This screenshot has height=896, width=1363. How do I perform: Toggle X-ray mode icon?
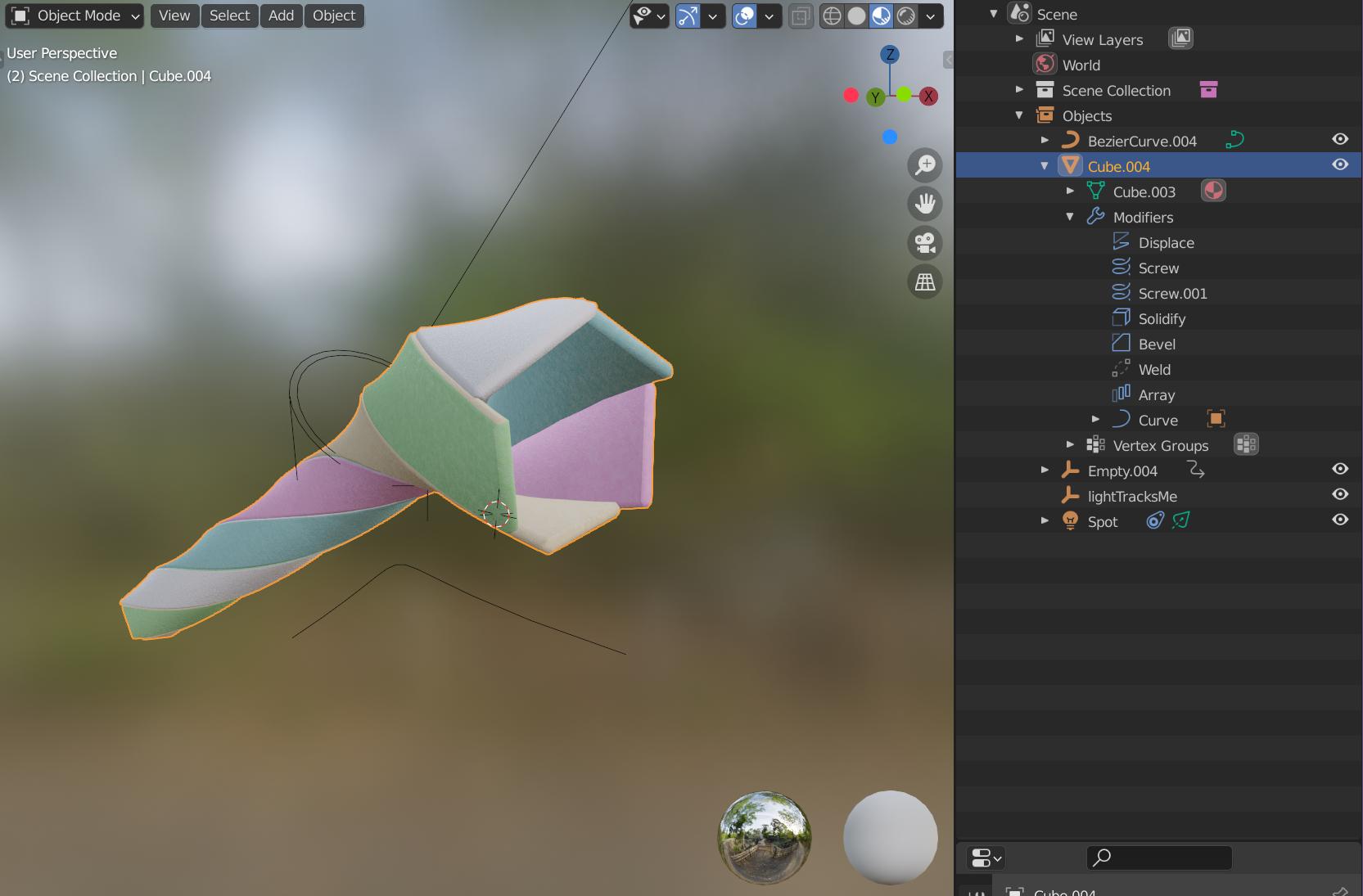[801, 16]
